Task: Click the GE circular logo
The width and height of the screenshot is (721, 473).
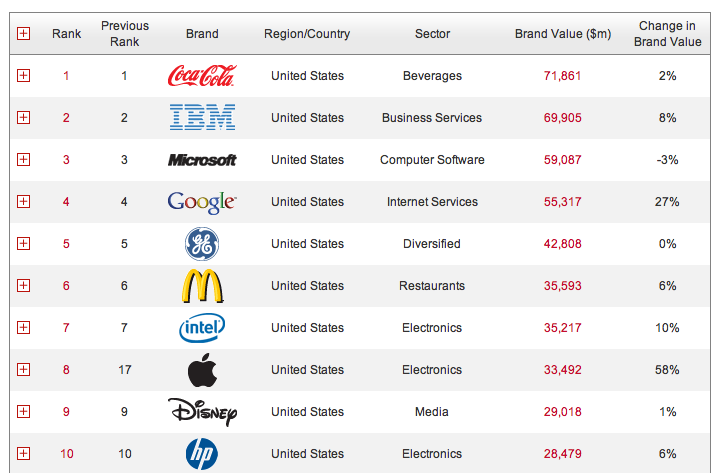Action: pos(202,244)
